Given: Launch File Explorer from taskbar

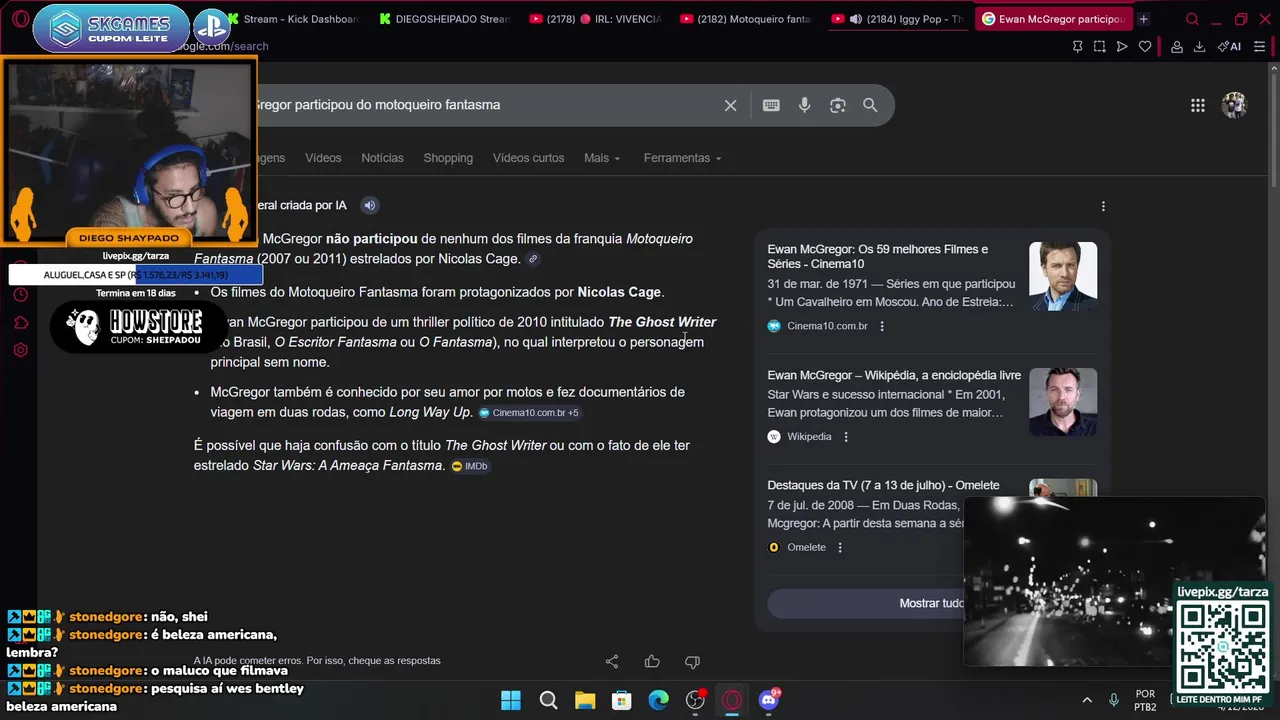Looking at the screenshot, I should [585, 700].
